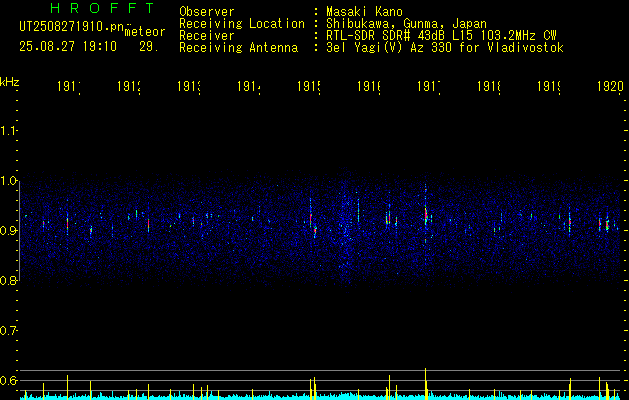Click the Receiving Location label
629x400 pixels.
(x=242, y=24)
